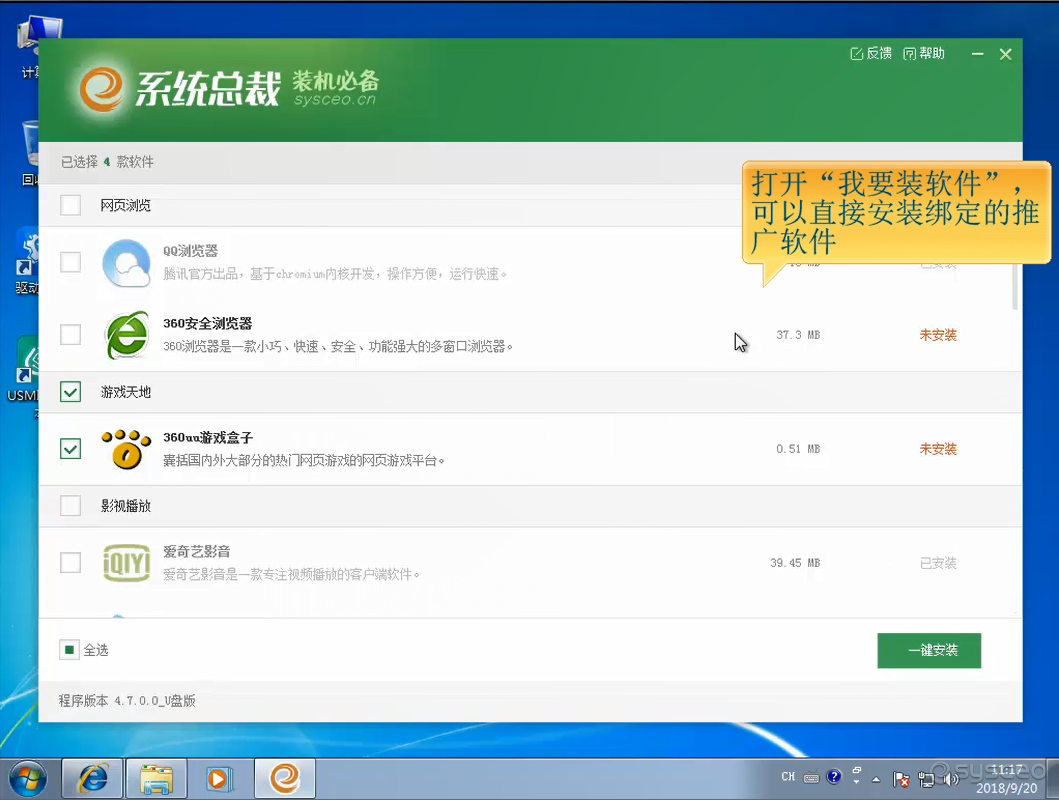Tick the 网页浏览 category checkbox
This screenshot has height=800, width=1059.
tap(70, 205)
